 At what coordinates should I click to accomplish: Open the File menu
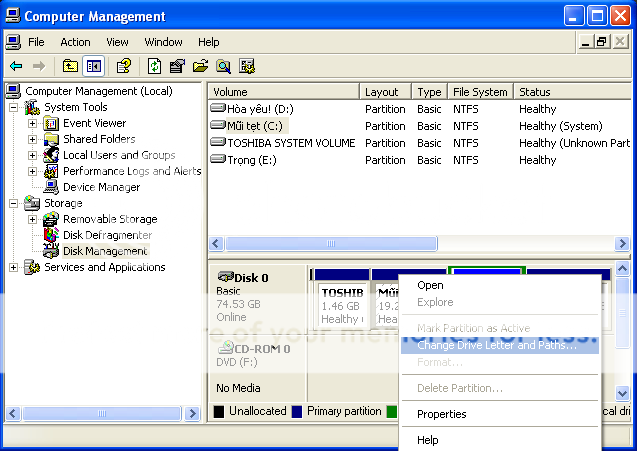(x=36, y=42)
